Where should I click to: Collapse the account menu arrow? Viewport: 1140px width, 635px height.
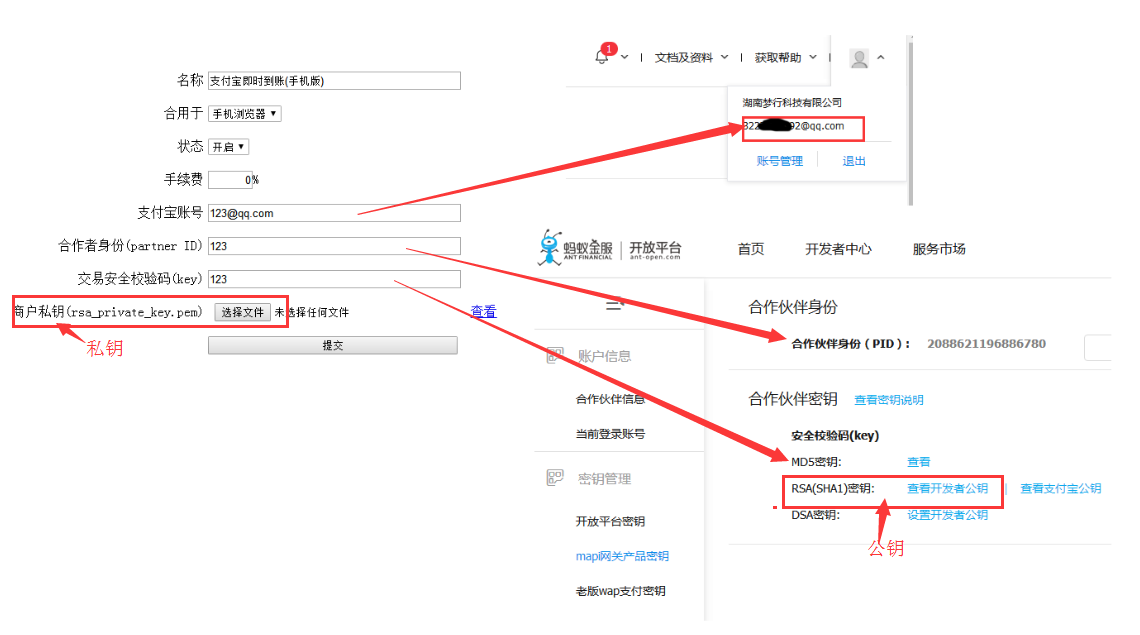[x=880, y=57]
